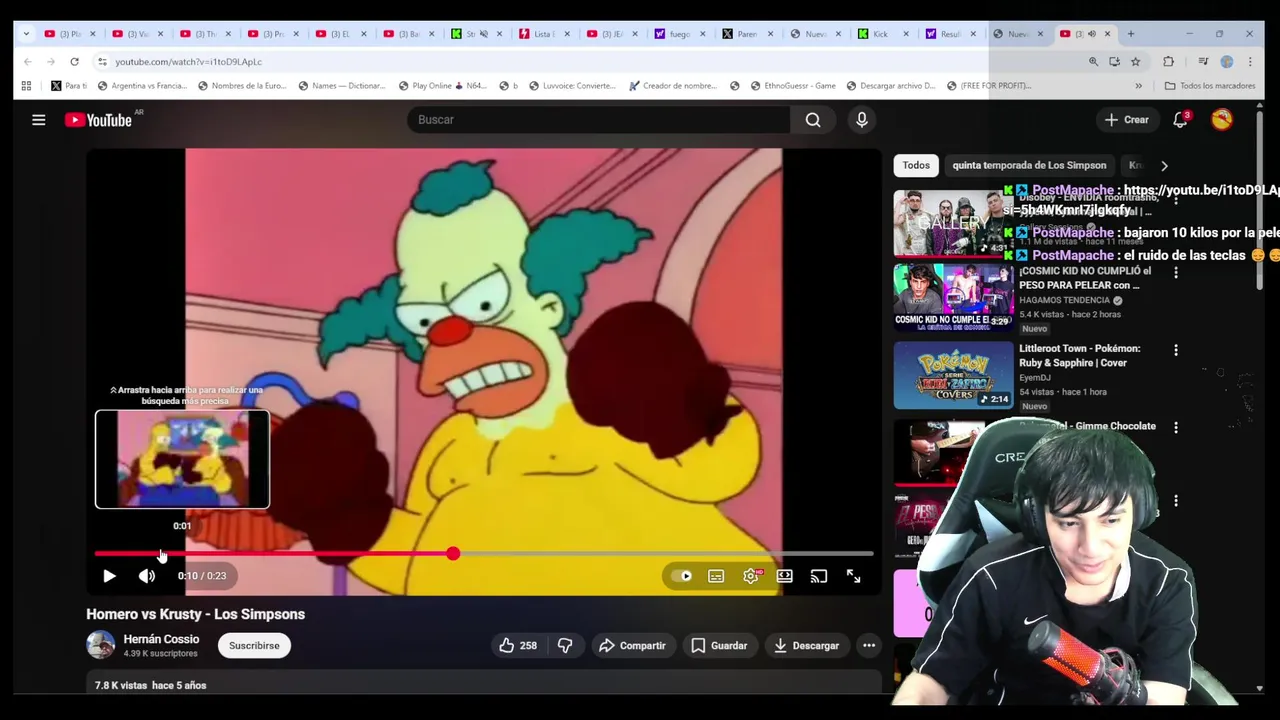Screen dimensions: 1280x720
Task: Open the player settings gear
Action: point(751,576)
